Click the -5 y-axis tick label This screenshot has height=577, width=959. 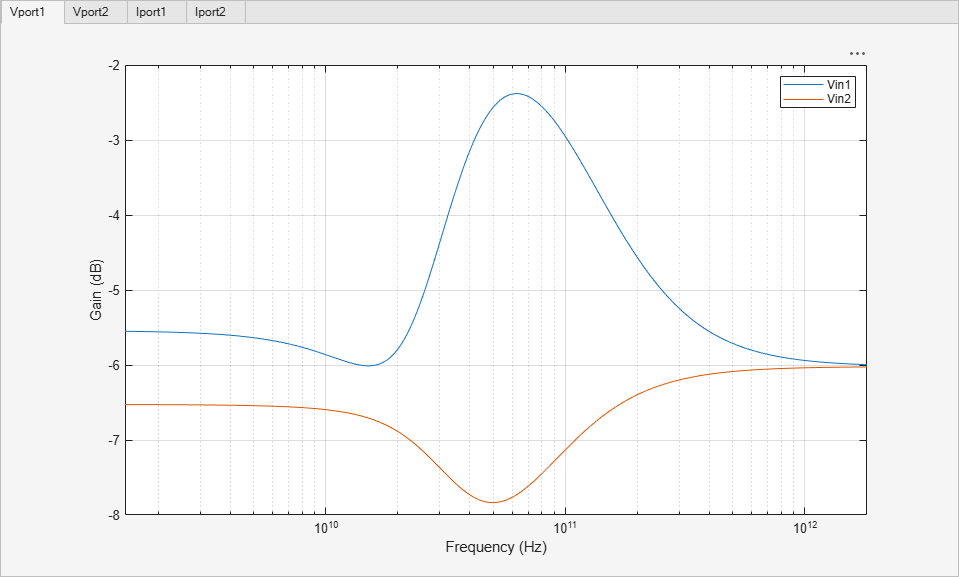115,290
